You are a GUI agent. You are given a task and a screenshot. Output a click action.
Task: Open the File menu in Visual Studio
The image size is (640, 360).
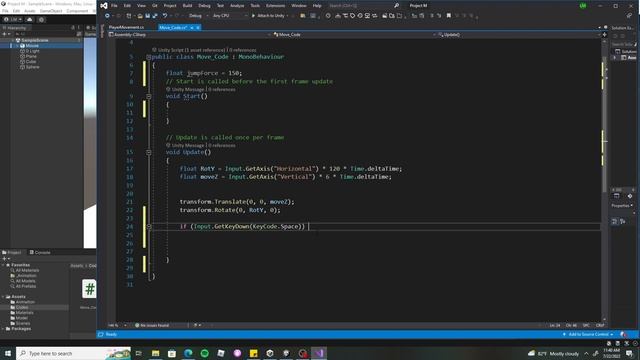[114, 6]
